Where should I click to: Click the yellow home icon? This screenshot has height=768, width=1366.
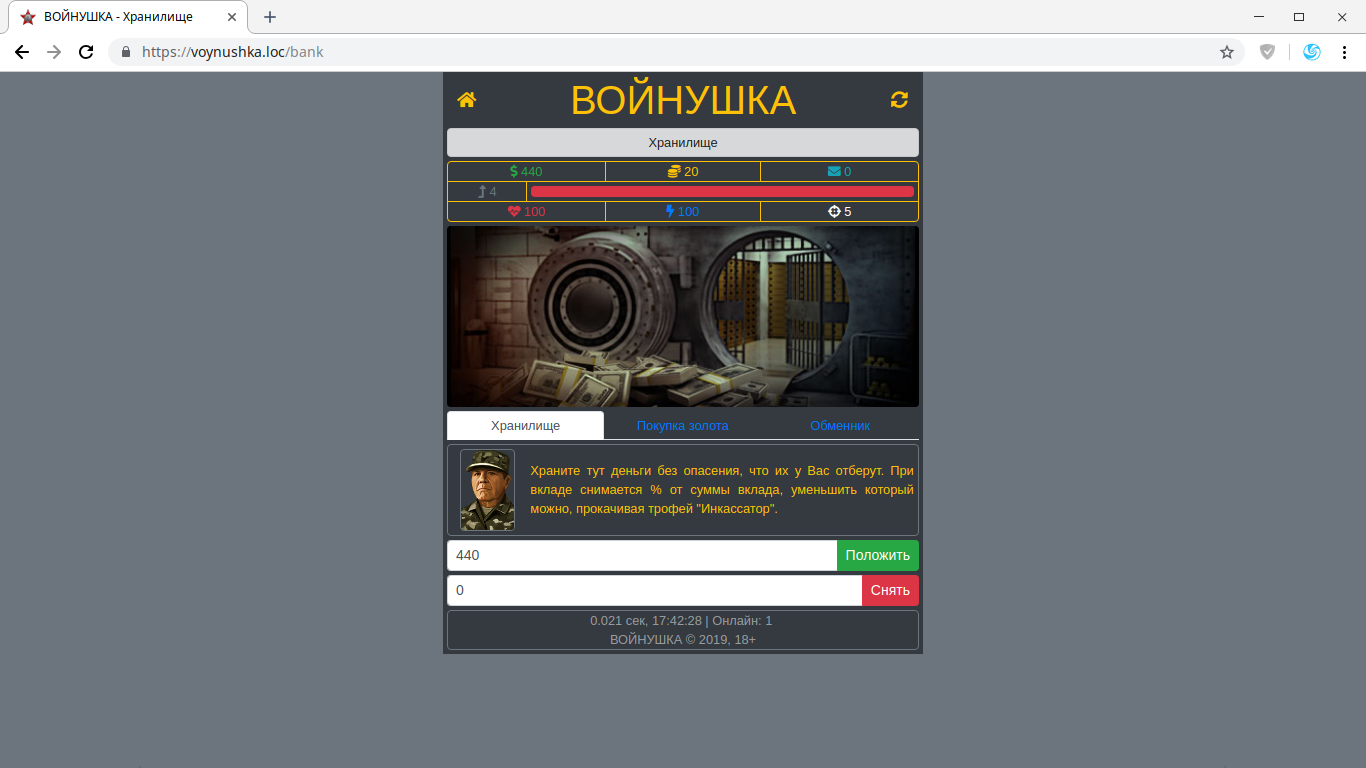coord(467,100)
